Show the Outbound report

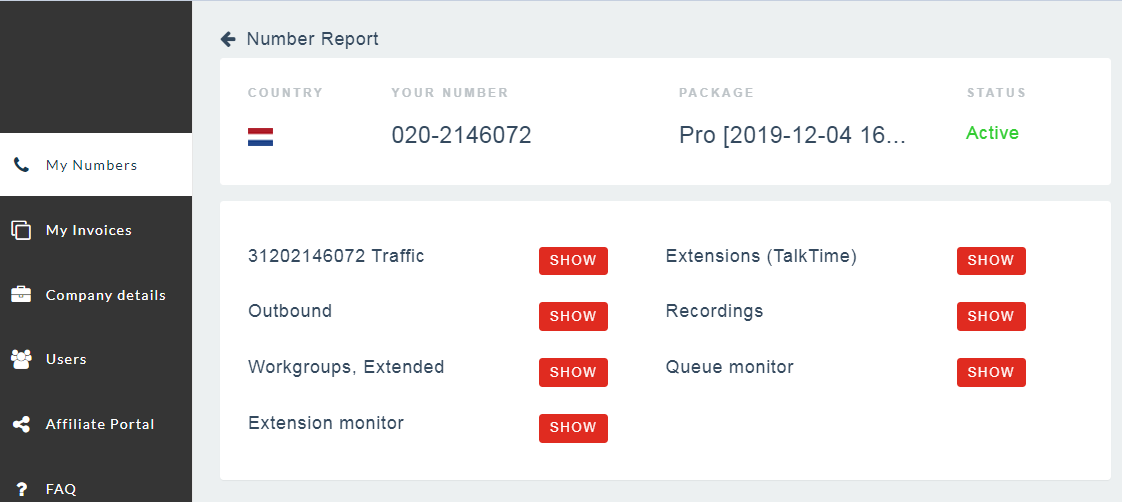[573, 316]
